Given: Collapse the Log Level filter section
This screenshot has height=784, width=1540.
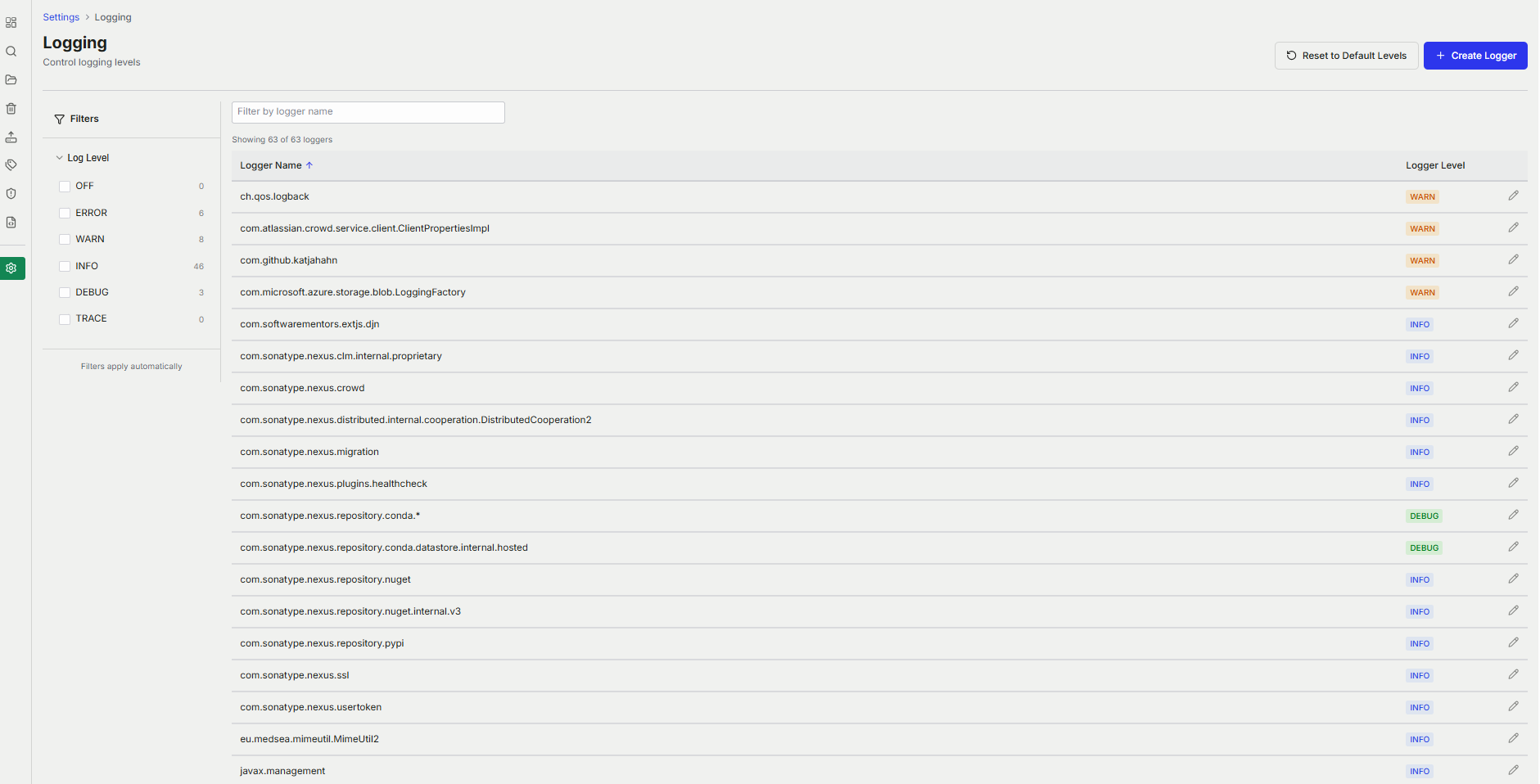Looking at the screenshot, I should pos(82,158).
